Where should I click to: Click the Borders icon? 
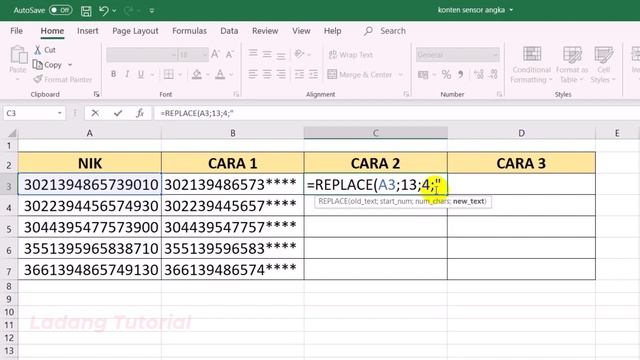169,74
